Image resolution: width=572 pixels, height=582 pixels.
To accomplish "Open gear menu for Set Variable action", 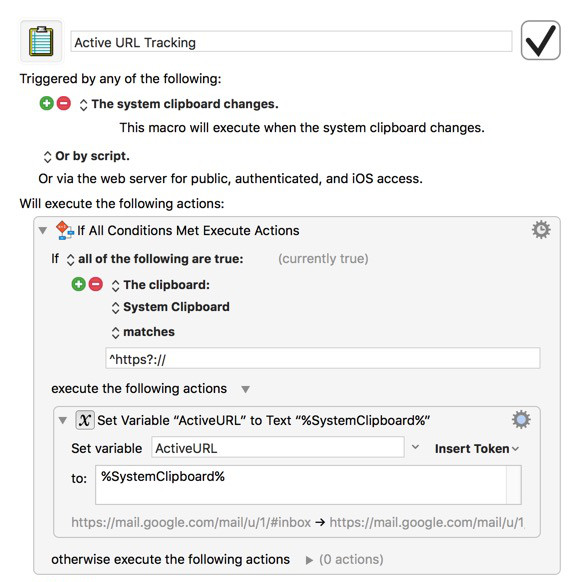I will (521, 420).
